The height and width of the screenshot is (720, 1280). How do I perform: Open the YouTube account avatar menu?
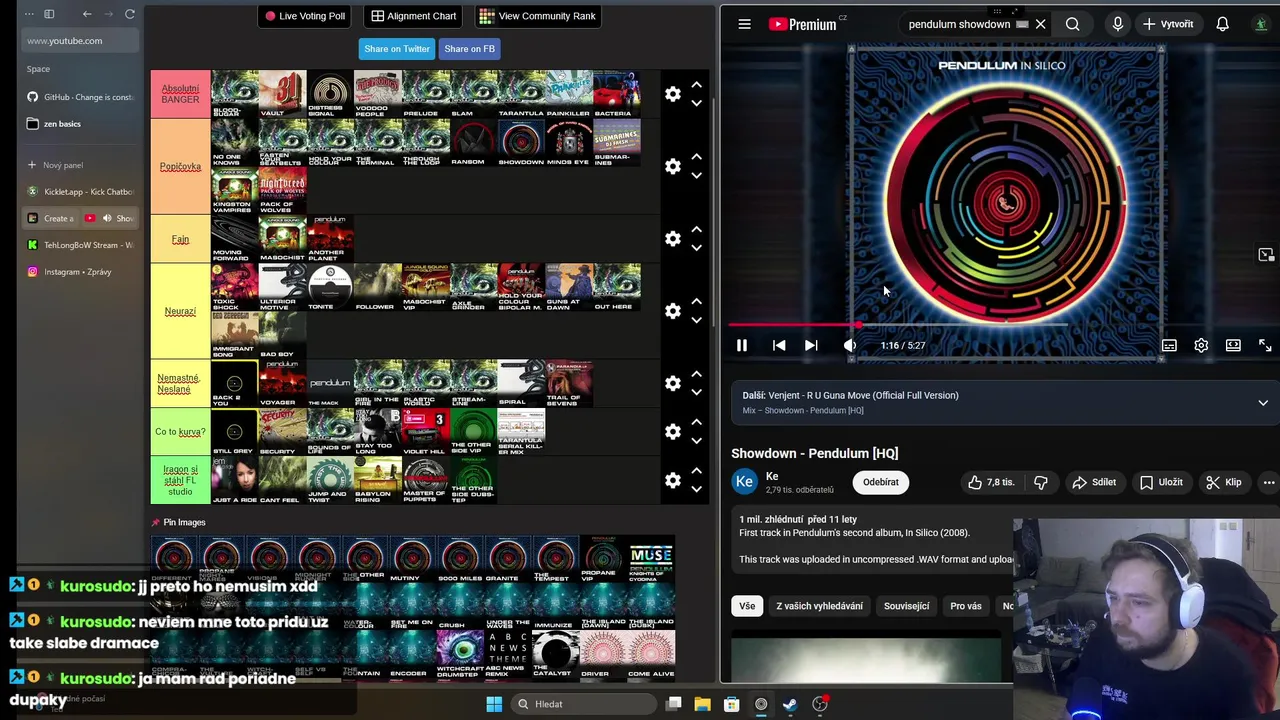(x=1262, y=24)
